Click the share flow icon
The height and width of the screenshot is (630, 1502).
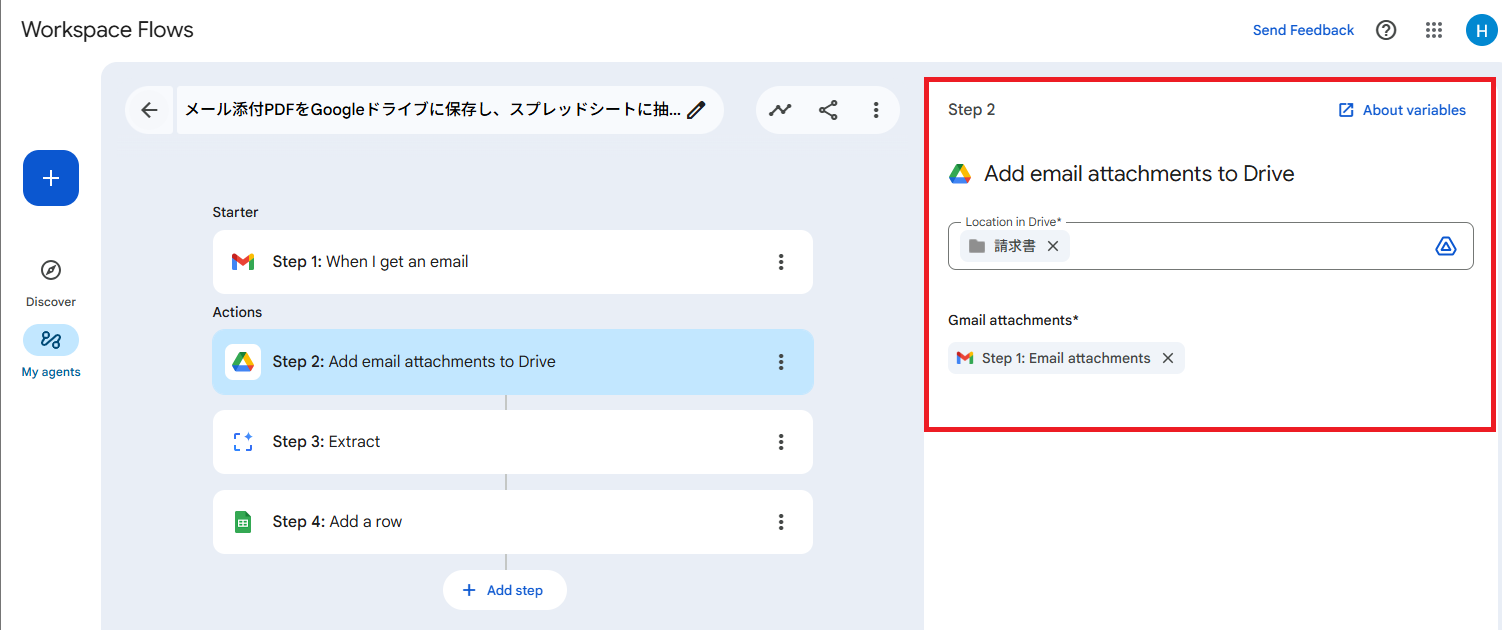point(828,110)
